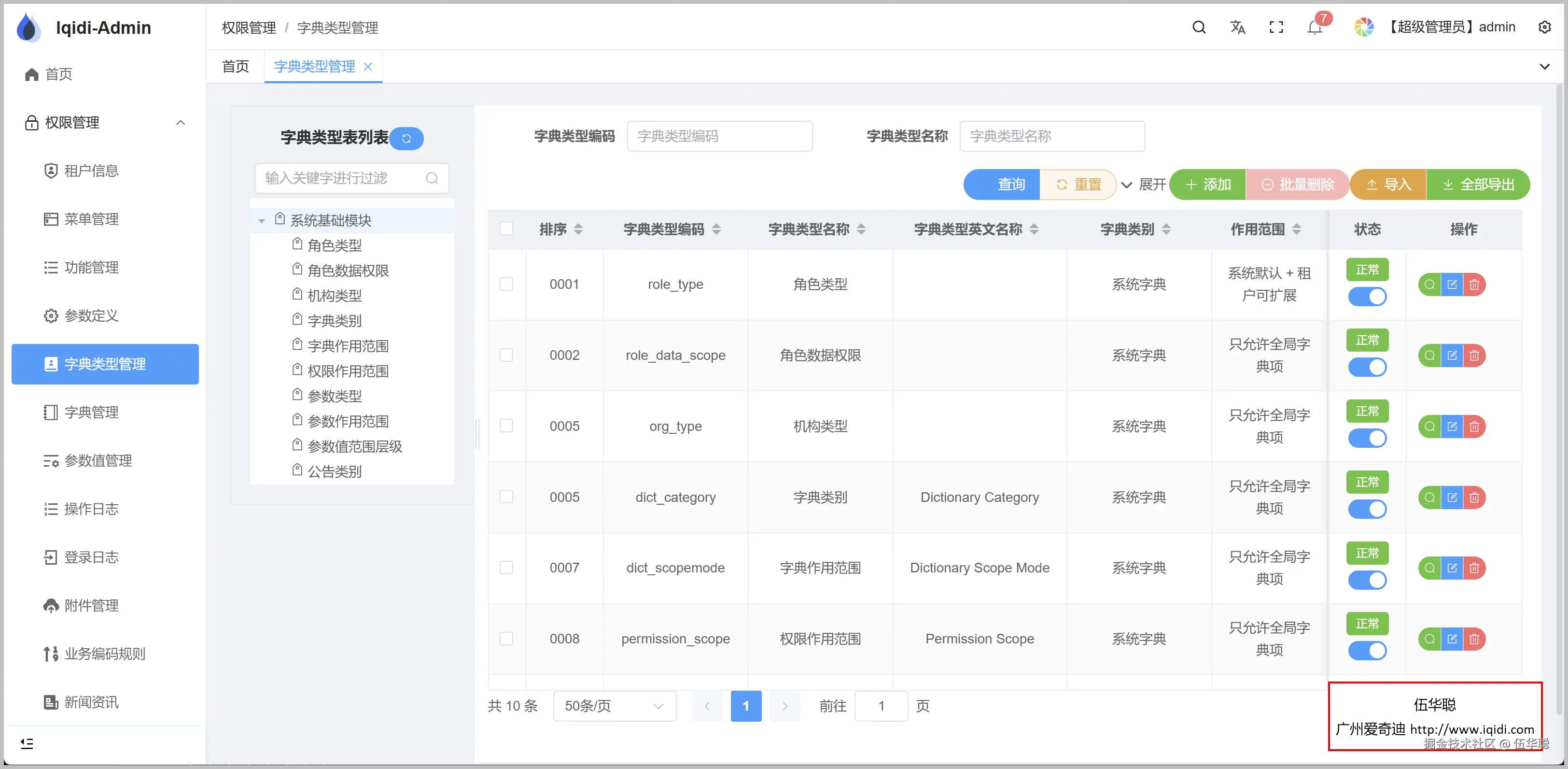Click 权限管理 in the breadcrumb
Viewport: 1568px width, 769px height.
tap(248, 28)
